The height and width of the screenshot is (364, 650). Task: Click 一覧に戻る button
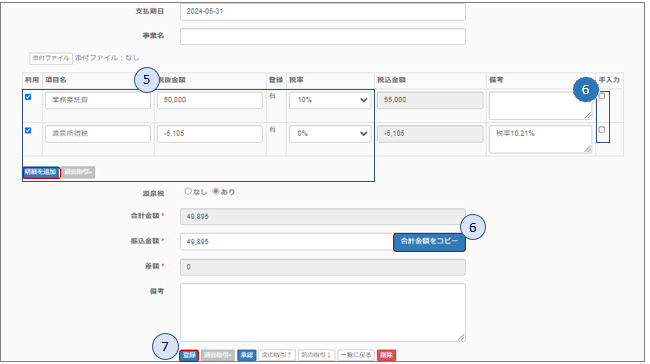(356, 355)
